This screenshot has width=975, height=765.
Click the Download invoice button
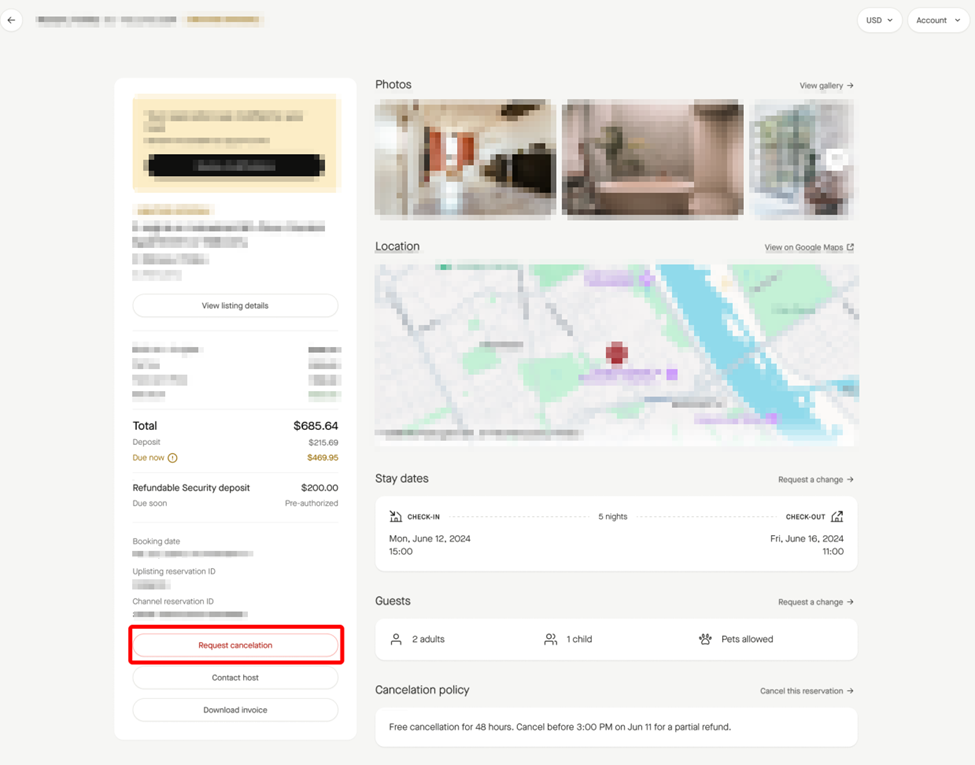235,710
